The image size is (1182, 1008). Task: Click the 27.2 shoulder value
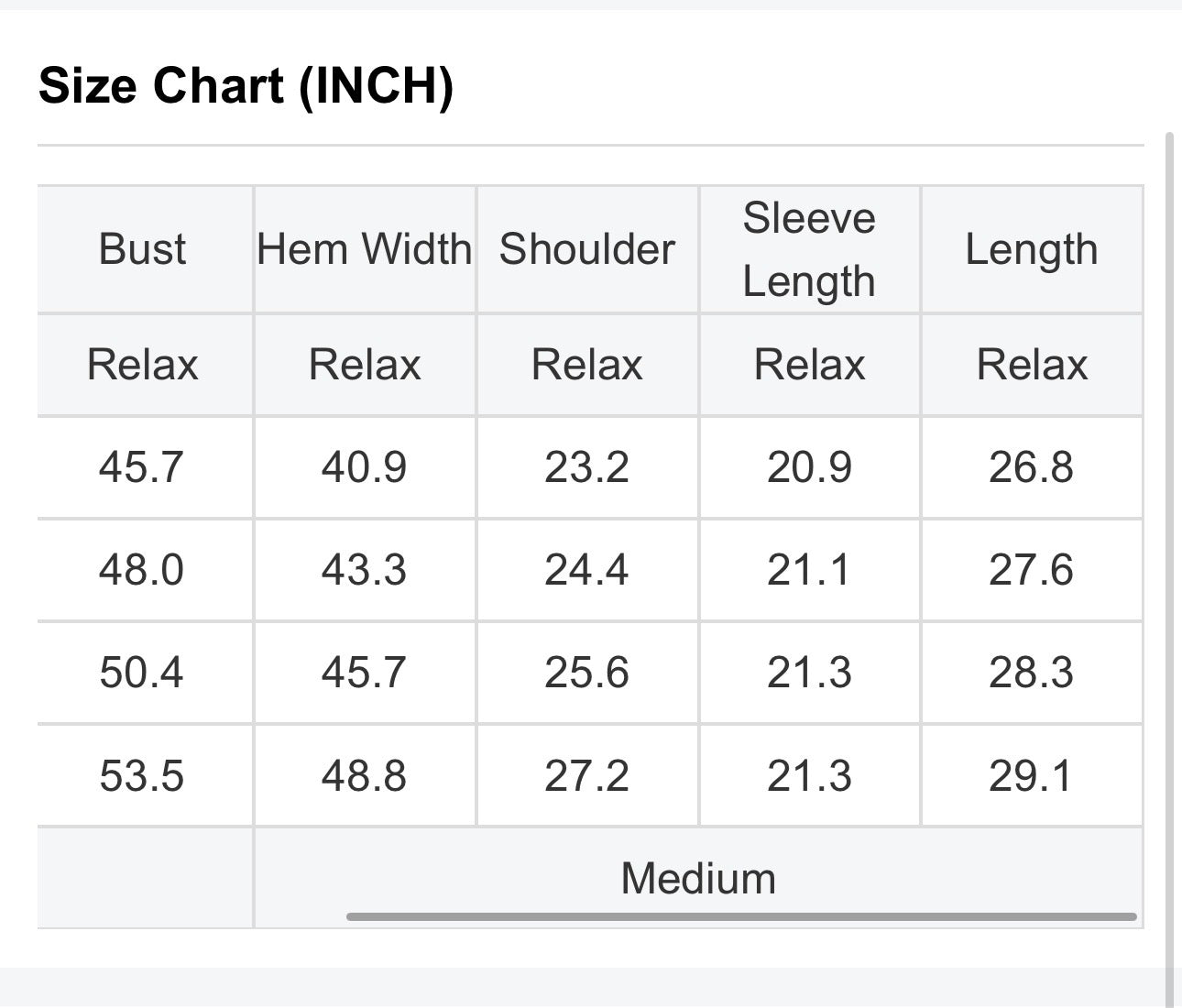point(587,776)
